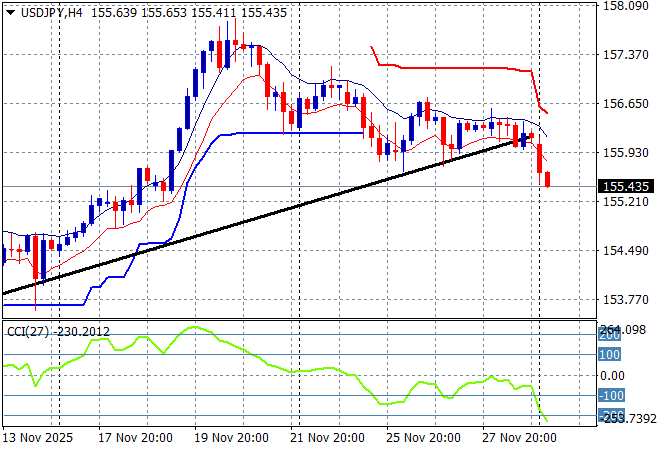Click the 156.650 price axis label

[626, 104]
